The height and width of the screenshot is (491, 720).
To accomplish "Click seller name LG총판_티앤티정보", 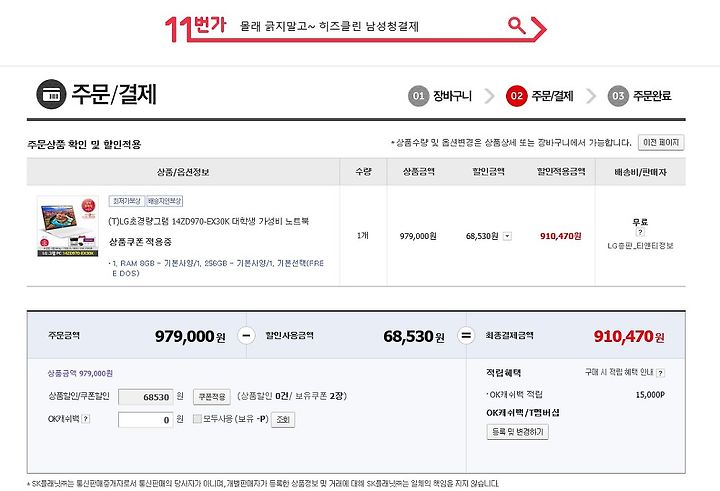I will [x=640, y=246].
